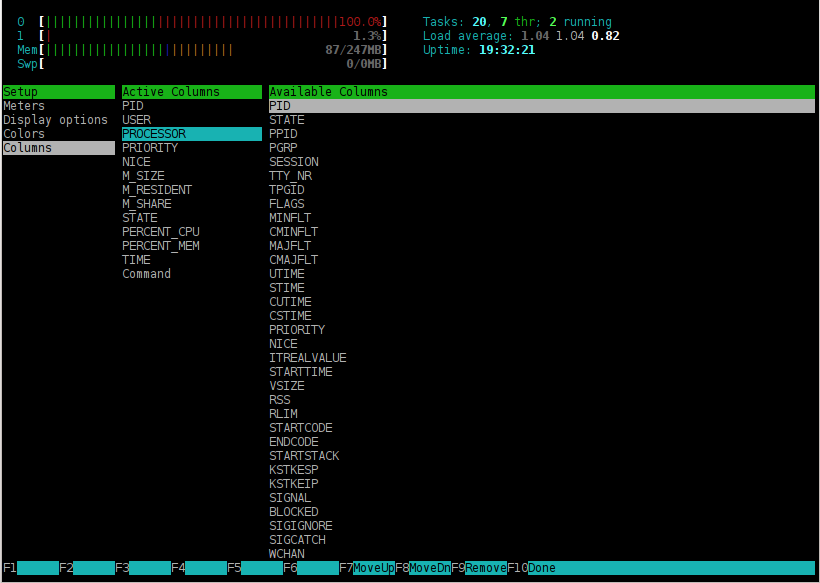Pick the Command active column
This screenshot has width=820, height=583.
pyautogui.click(x=147, y=274)
